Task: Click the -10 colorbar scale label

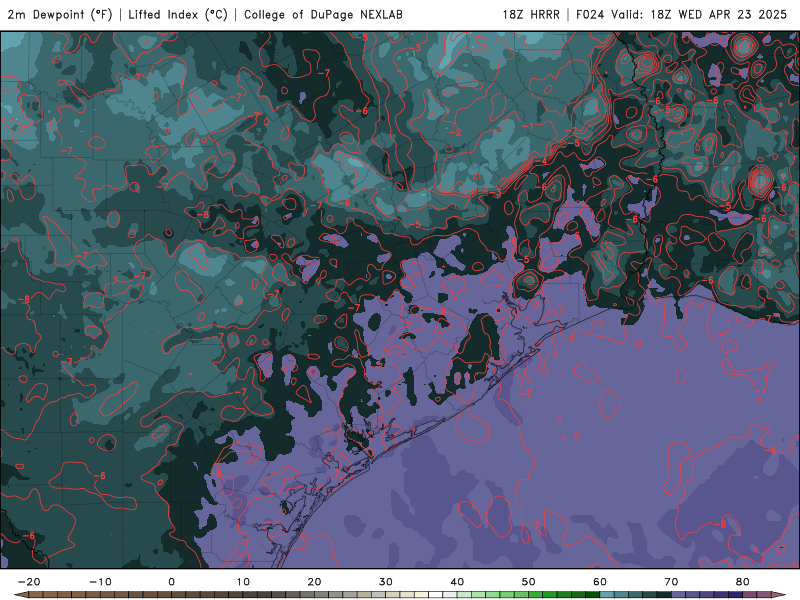Action: pos(100,582)
